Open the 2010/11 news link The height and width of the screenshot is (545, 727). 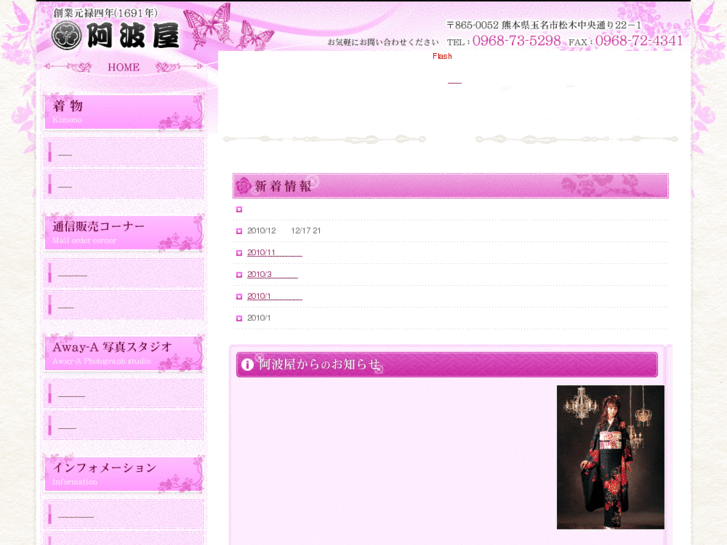tap(274, 252)
